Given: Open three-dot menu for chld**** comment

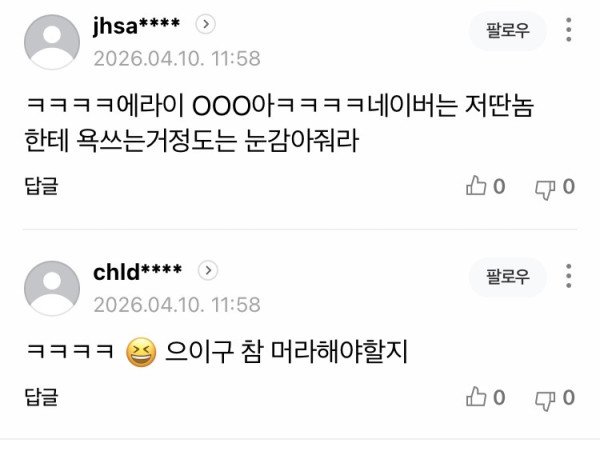Looking at the screenshot, I should pyautogui.click(x=569, y=276).
